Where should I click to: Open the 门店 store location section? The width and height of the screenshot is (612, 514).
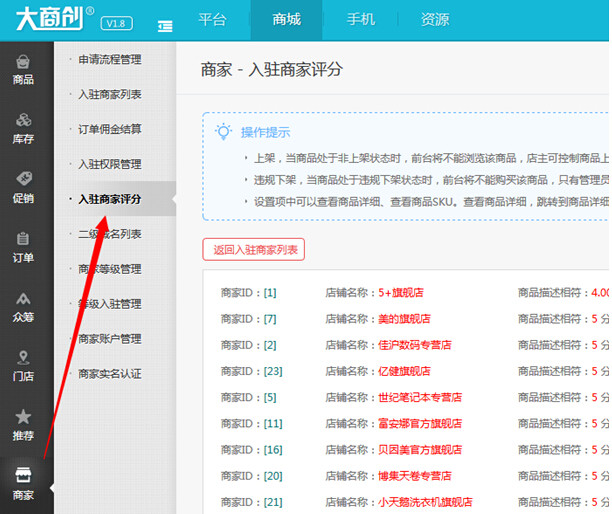23,366
